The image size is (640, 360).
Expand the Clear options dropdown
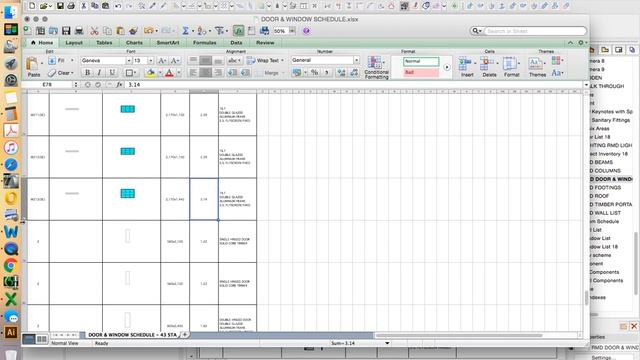(x=72, y=73)
